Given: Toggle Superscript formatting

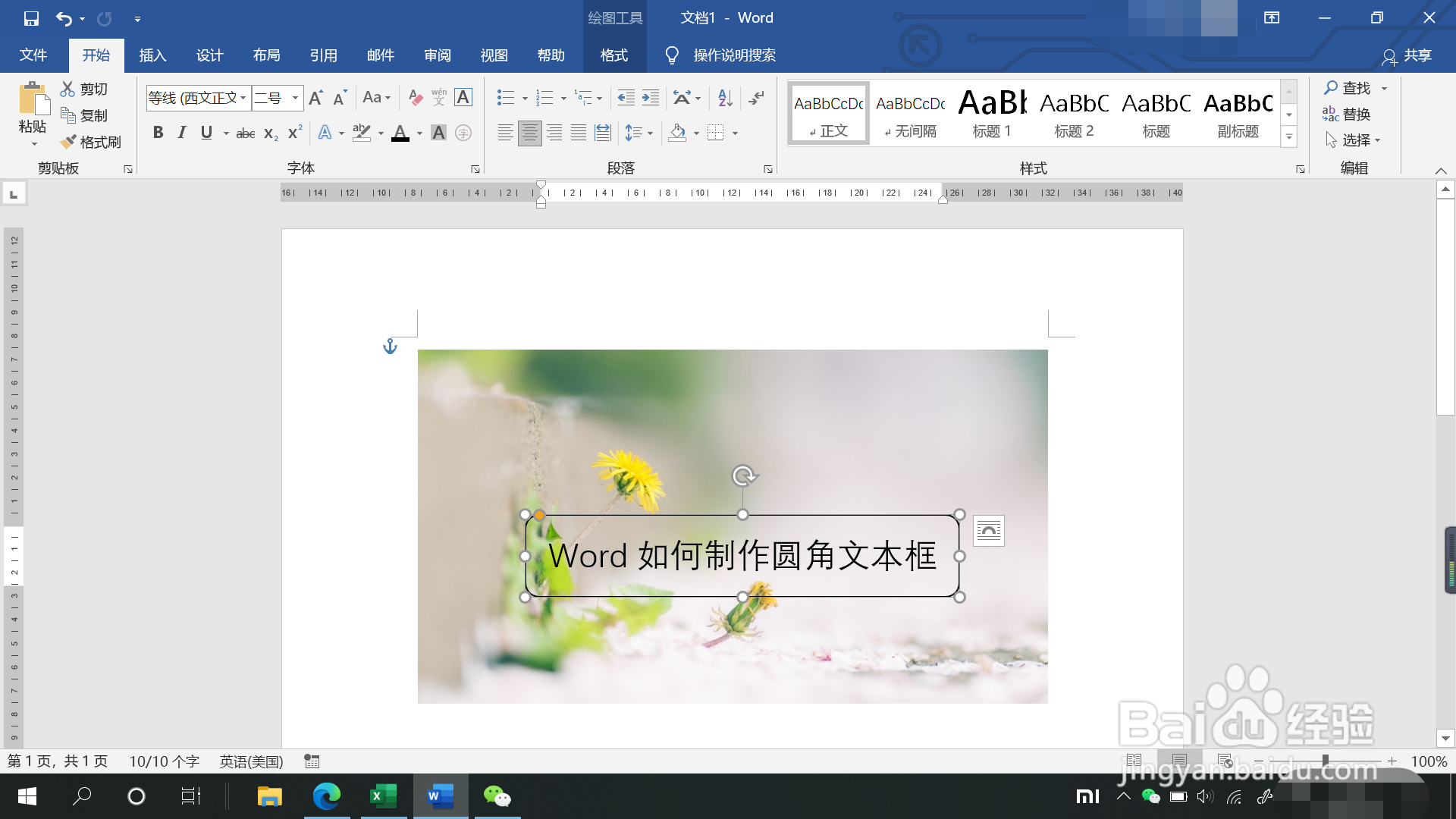Looking at the screenshot, I should [x=295, y=133].
